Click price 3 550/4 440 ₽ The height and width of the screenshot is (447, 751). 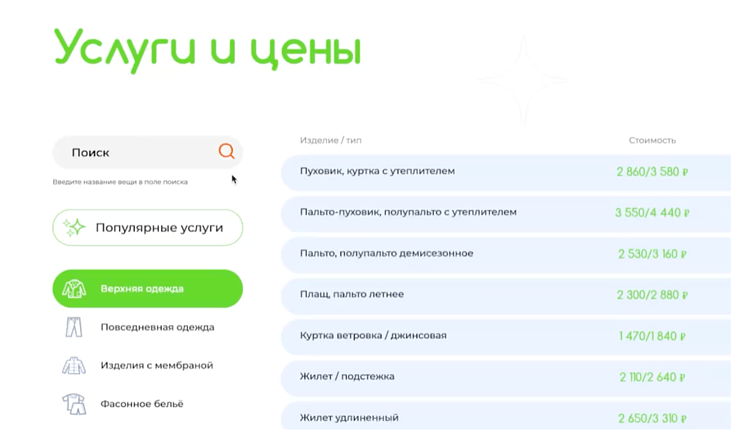pyautogui.click(x=652, y=213)
